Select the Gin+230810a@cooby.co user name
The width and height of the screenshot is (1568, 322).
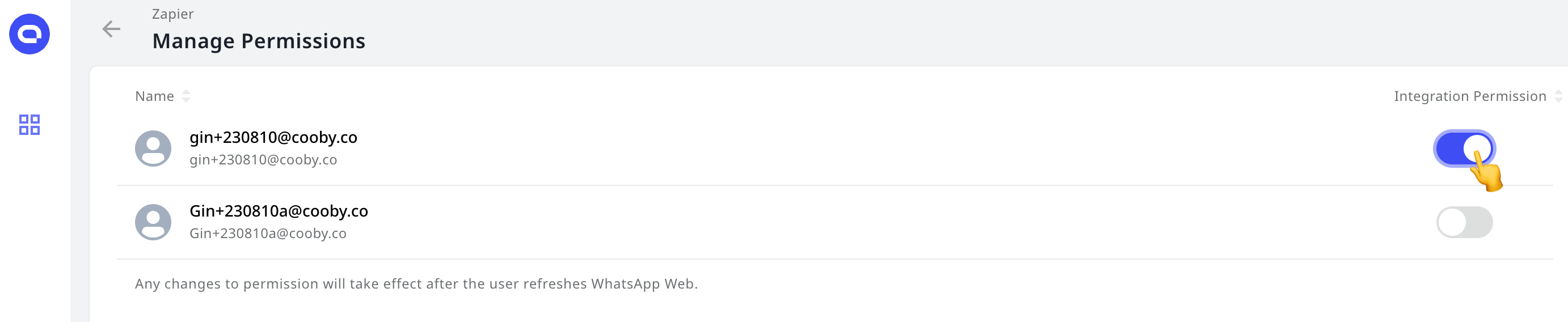click(279, 211)
